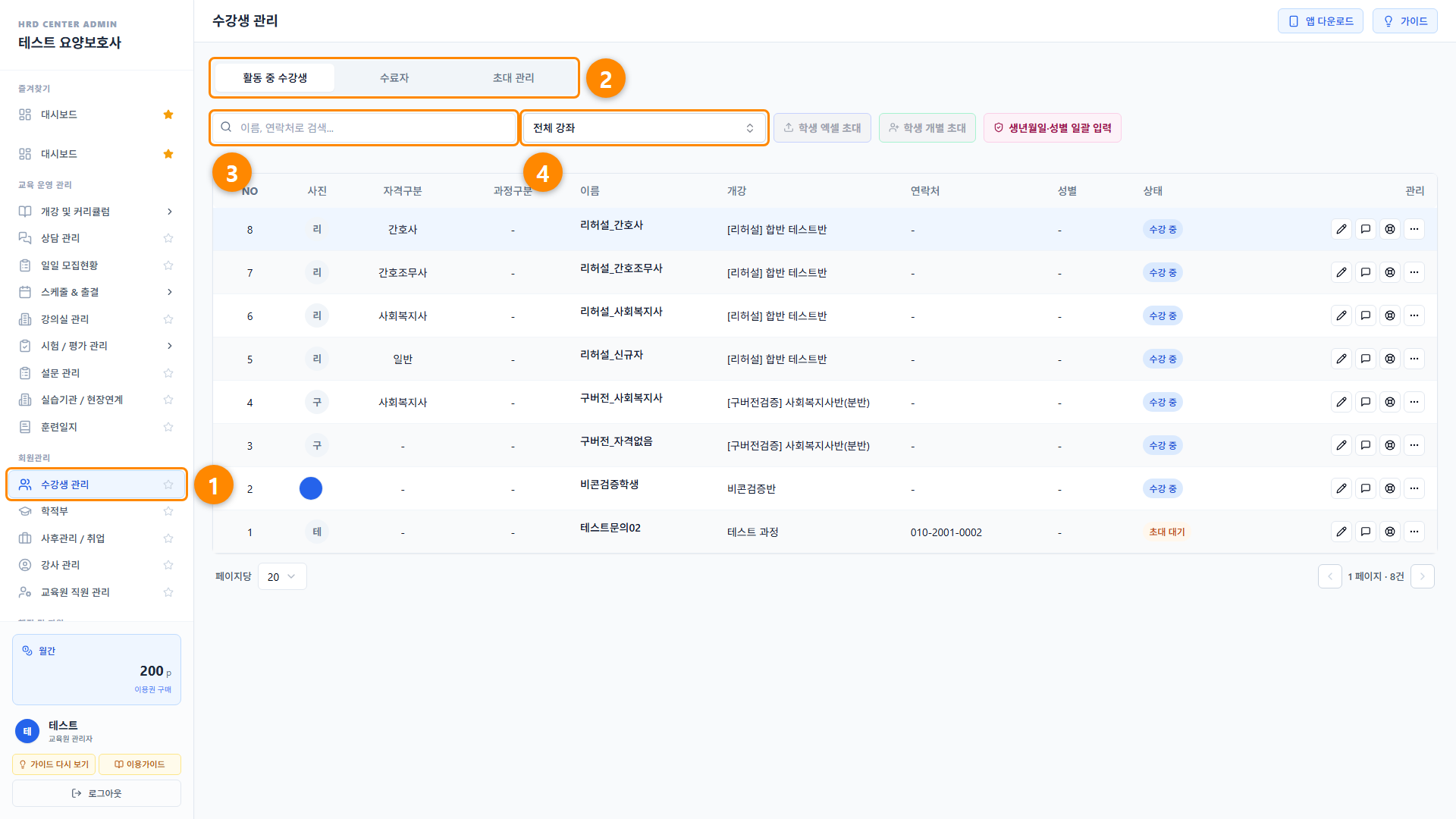Toggle favorite star for 상담 관리
Image resolution: width=1456 pixels, height=819 pixels.
coord(168,238)
